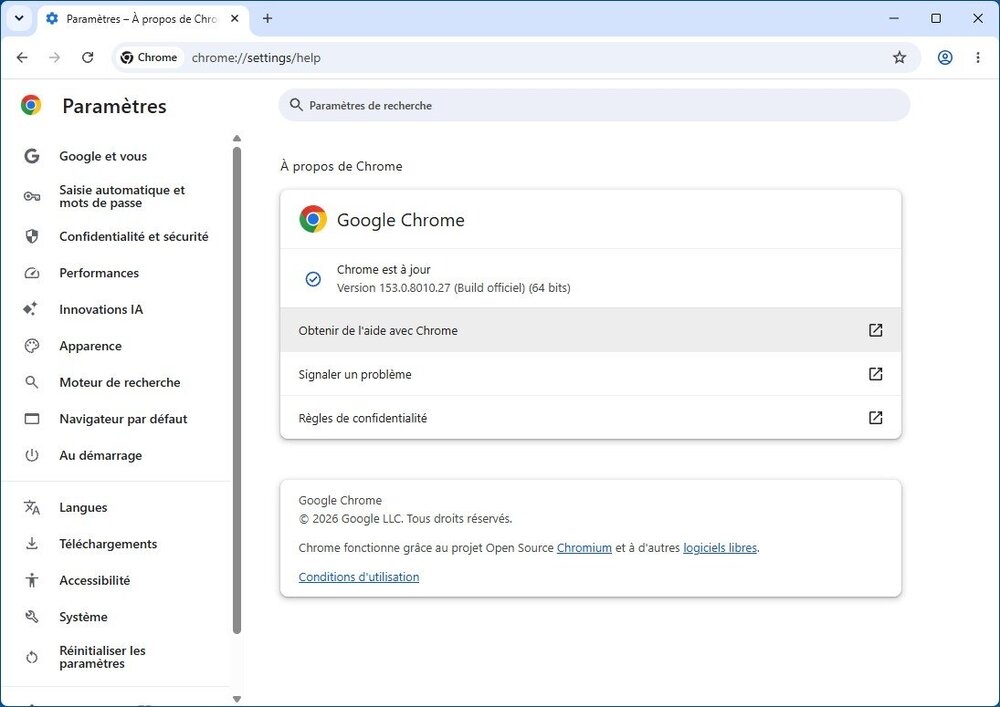Viewport: 1000px width, 707px height.
Task: Click Obtenir de l'aide avec Chrome row
Action: (x=591, y=330)
